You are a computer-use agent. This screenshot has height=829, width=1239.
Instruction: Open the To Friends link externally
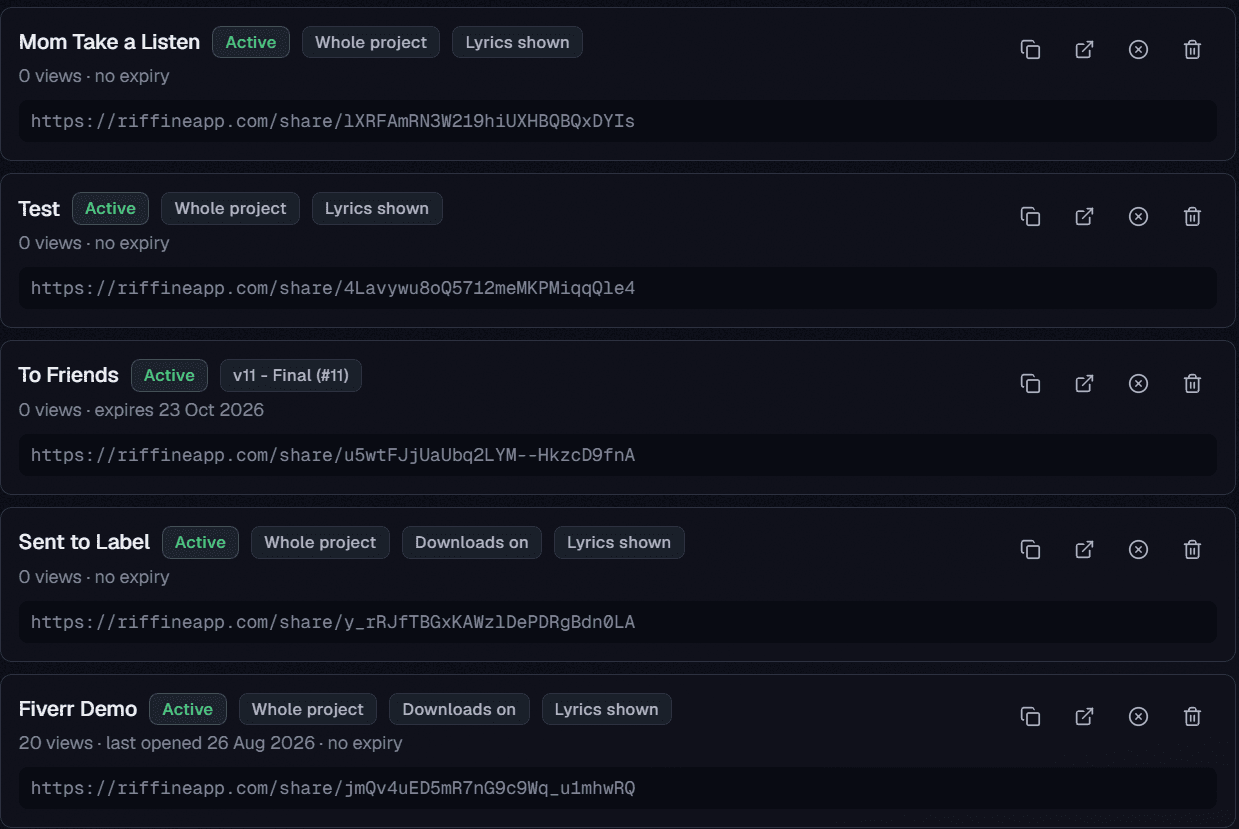1084,383
